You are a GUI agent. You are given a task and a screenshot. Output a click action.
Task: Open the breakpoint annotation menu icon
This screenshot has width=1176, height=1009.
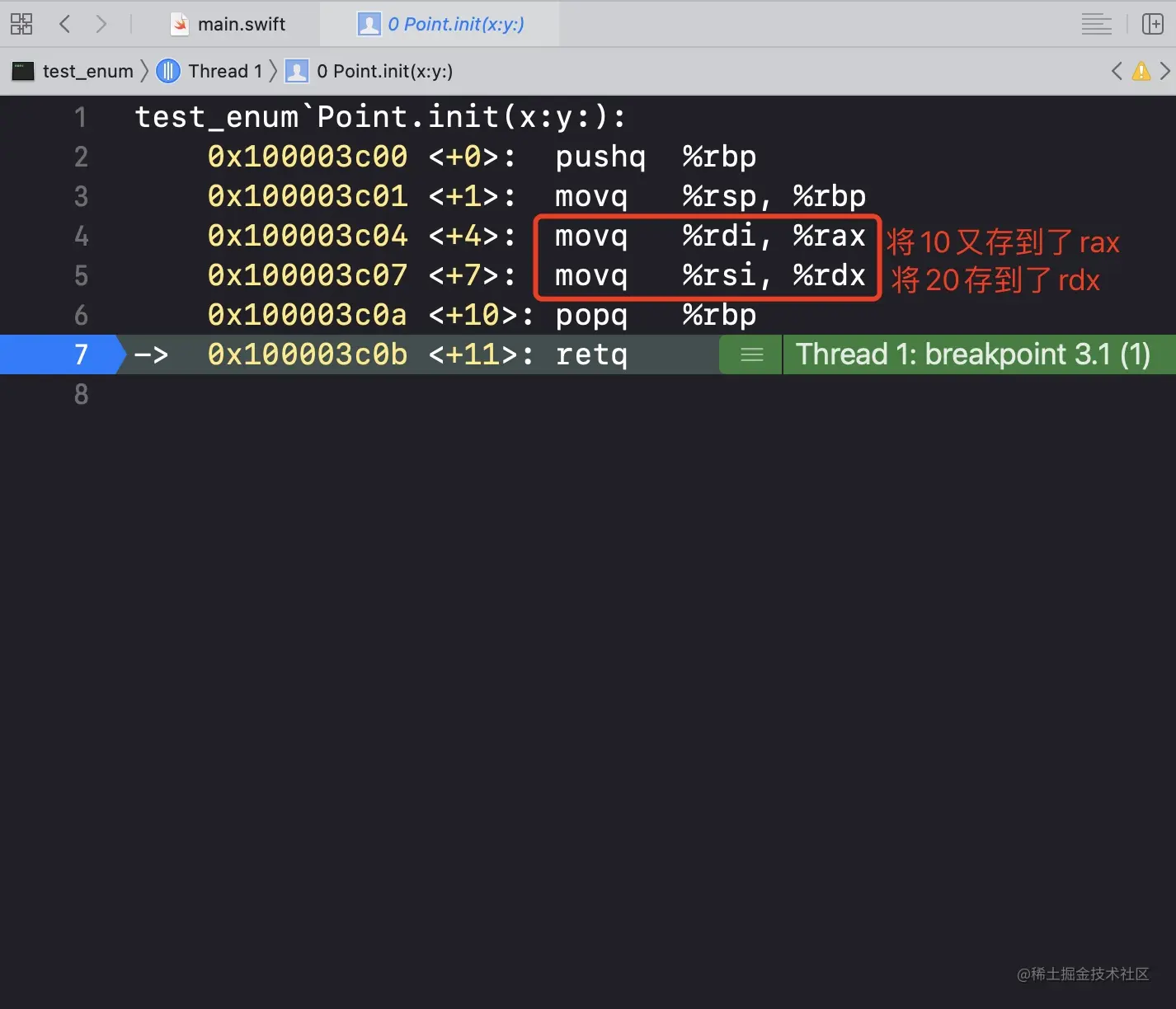(x=751, y=354)
